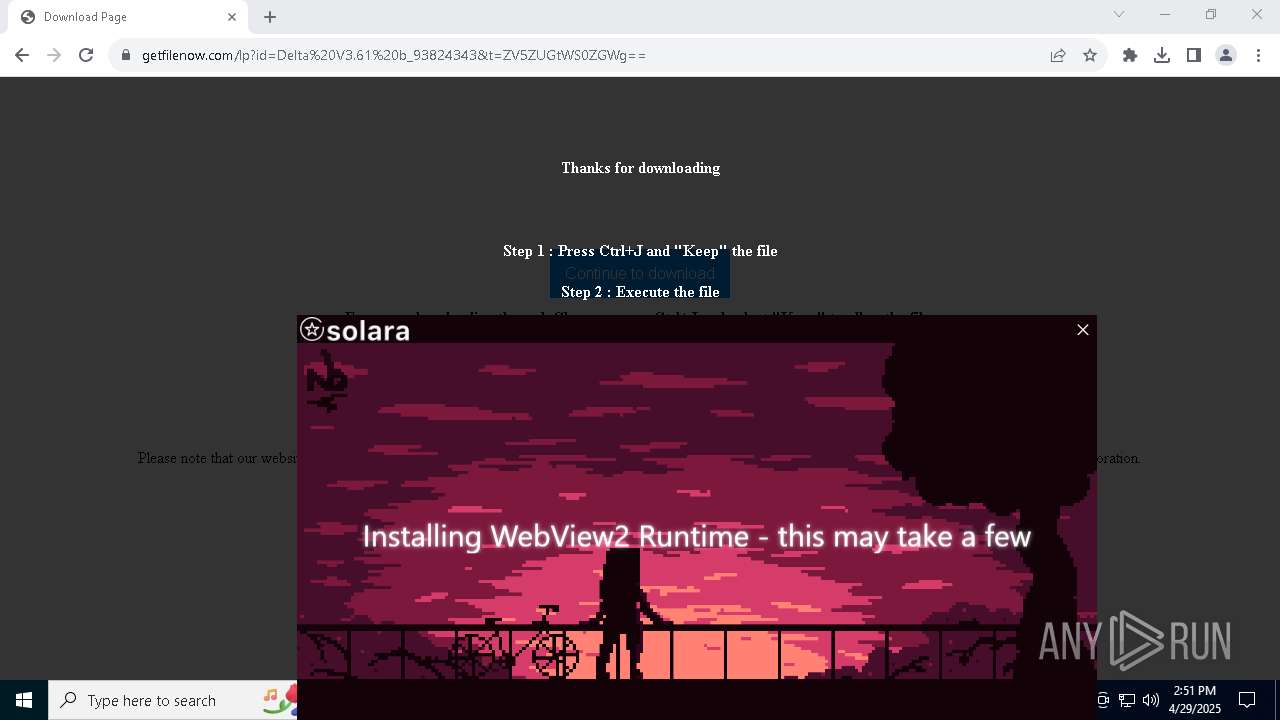Close the Download Page tab
The width and height of the screenshot is (1280, 720).
[232, 17]
